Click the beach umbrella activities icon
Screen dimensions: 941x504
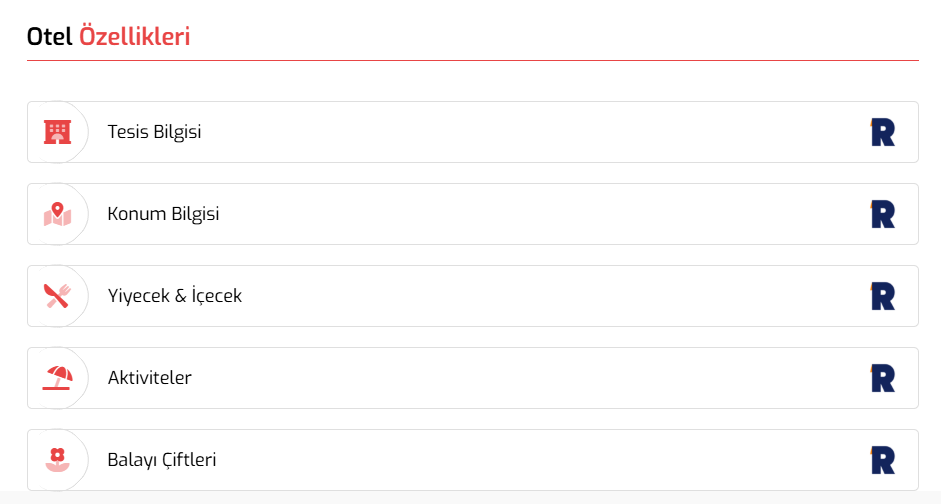pos(58,378)
